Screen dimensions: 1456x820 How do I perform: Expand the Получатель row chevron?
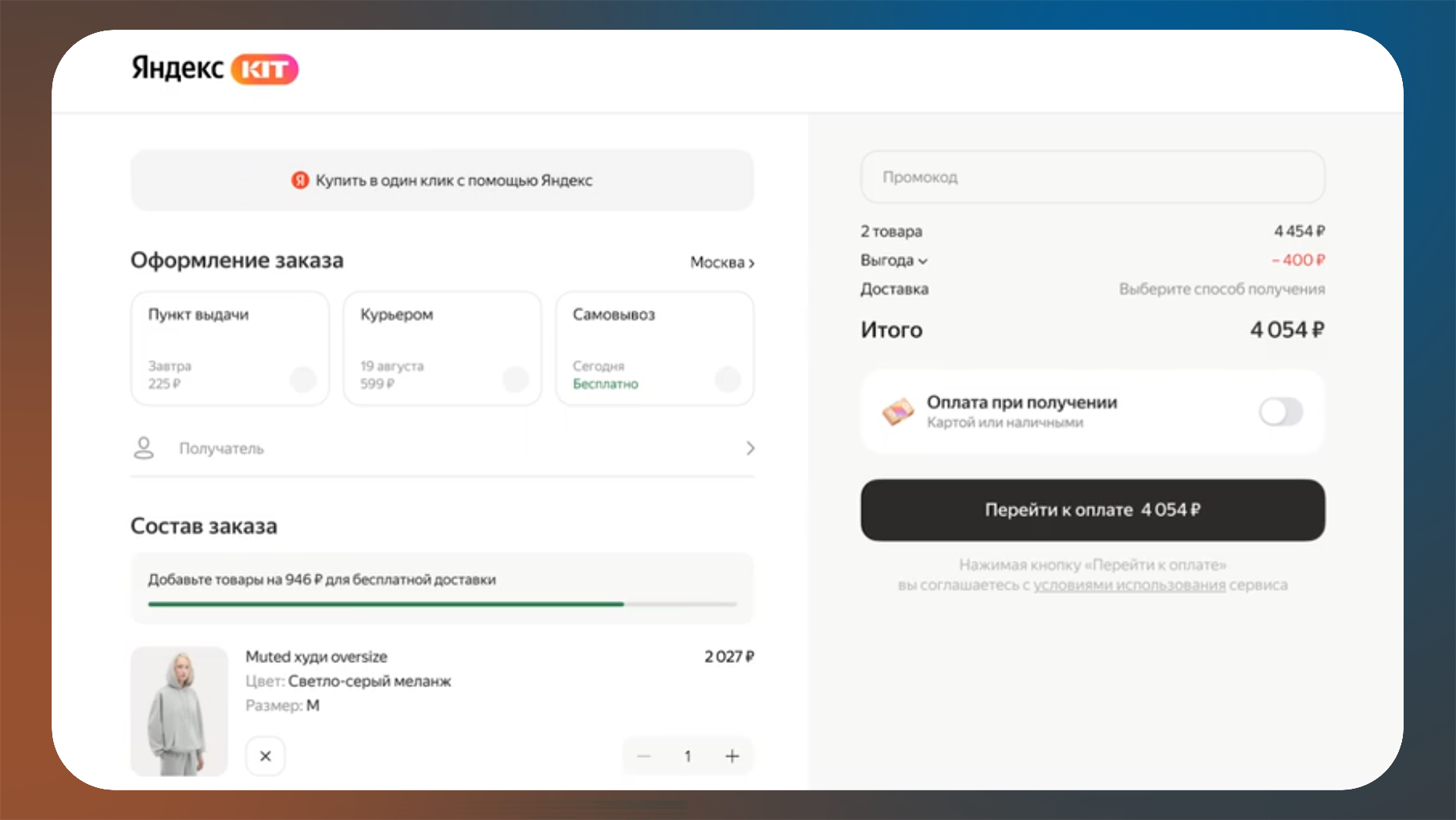[750, 448]
